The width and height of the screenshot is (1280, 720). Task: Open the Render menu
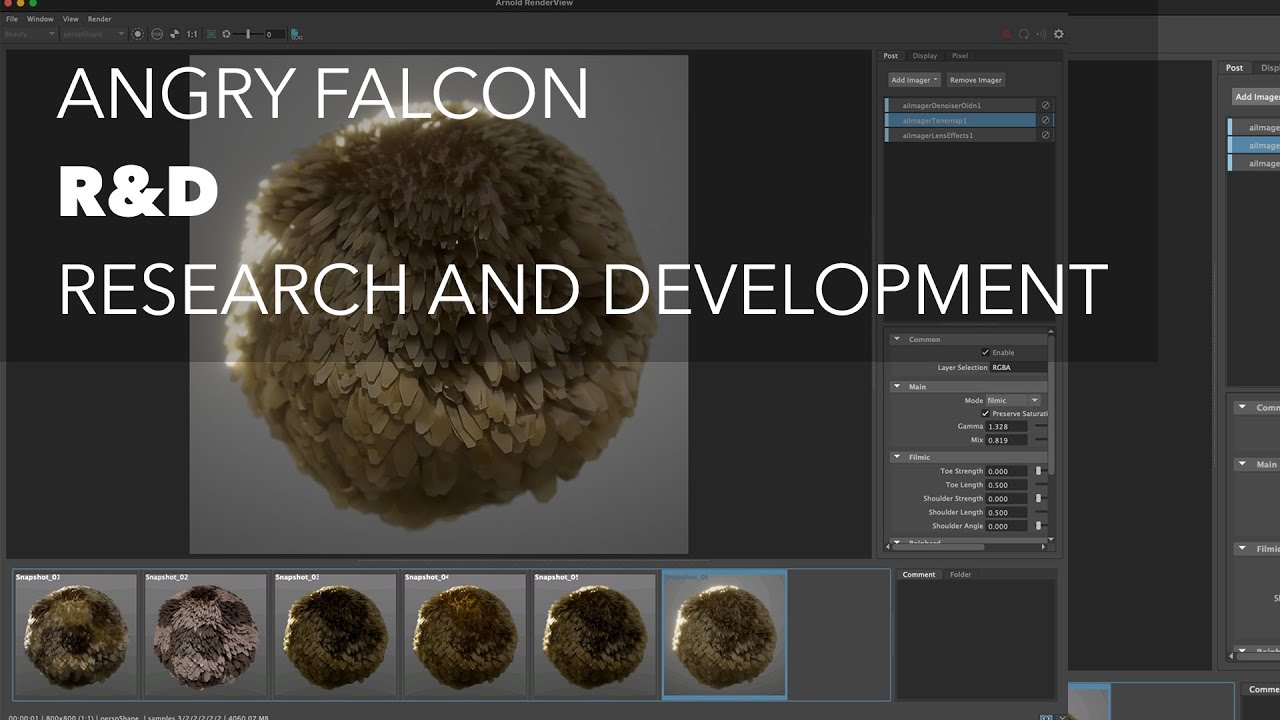(x=99, y=19)
